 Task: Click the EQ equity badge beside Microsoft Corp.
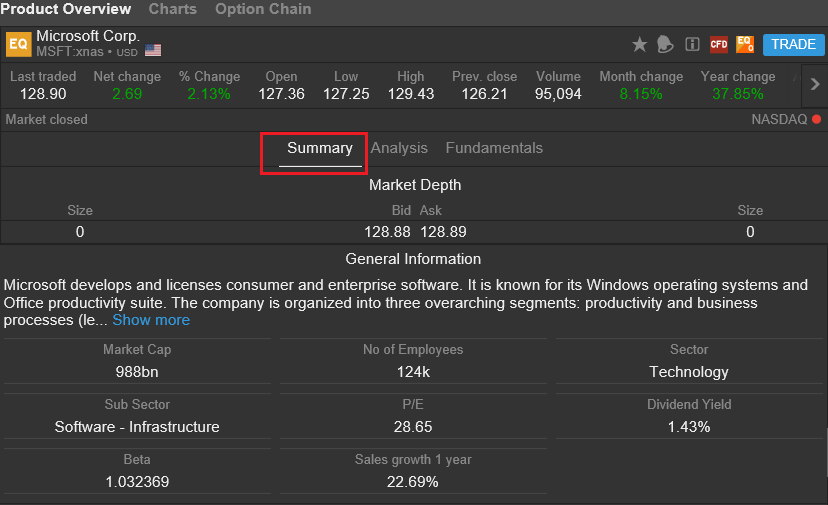coord(18,44)
